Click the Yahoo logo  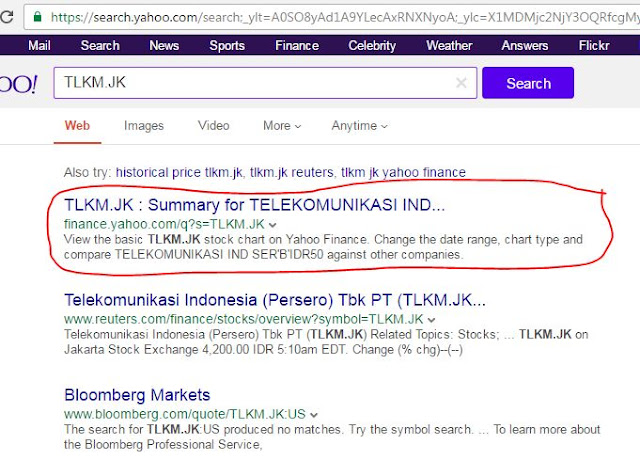pos(18,84)
